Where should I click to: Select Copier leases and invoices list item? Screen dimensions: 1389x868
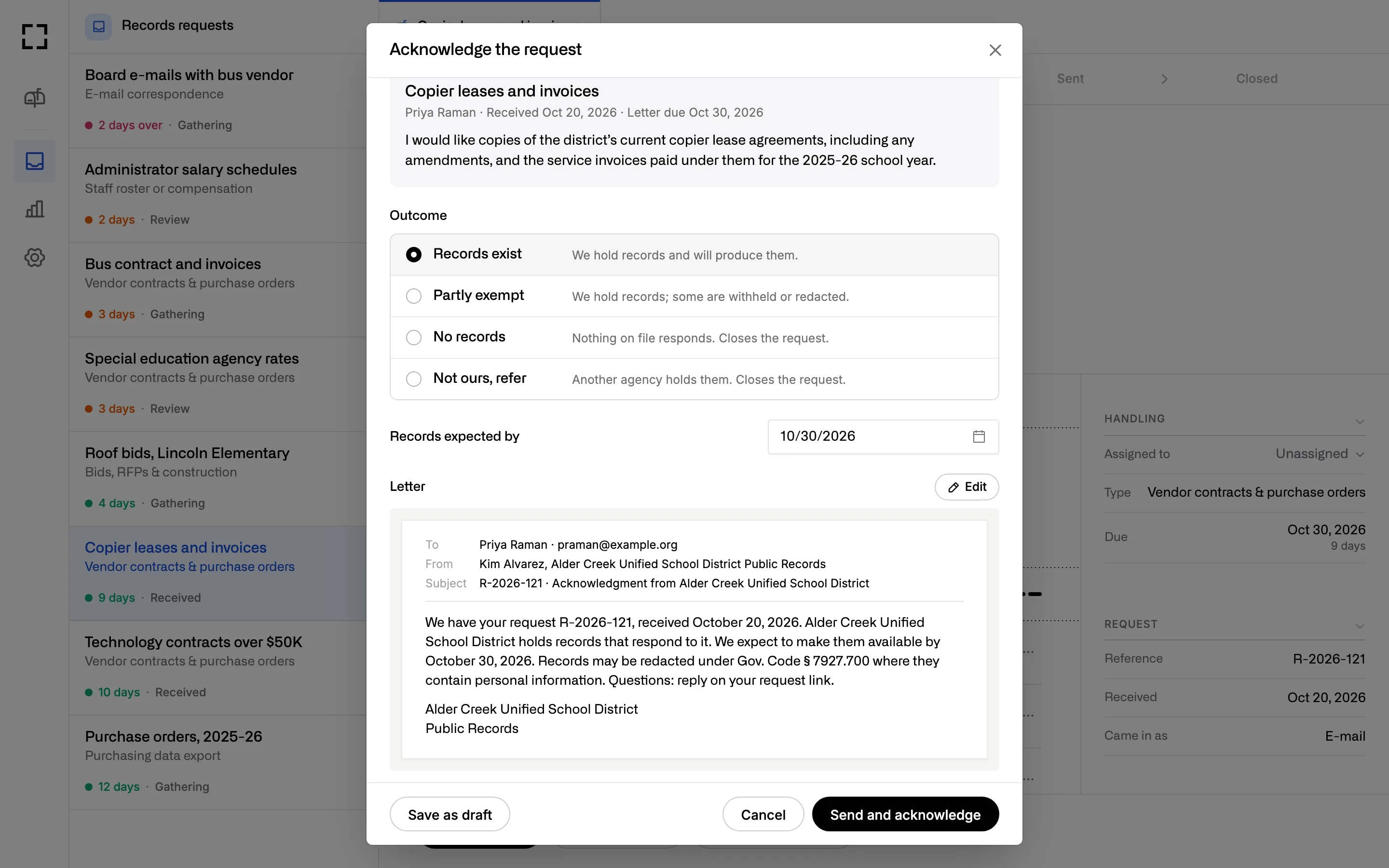click(x=218, y=573)
